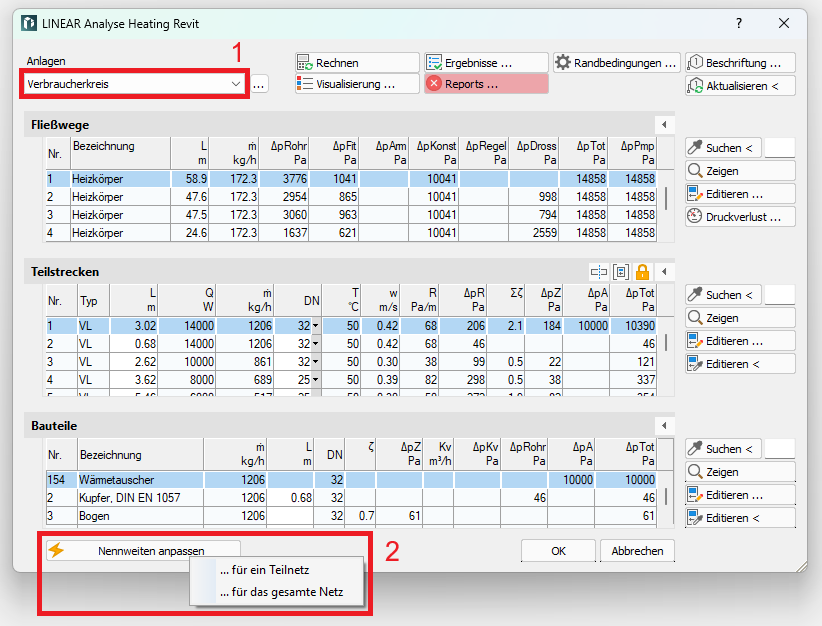Click the list icon beside the Teilstrecken lock
This screenshot has height=626, width=822.
(x=621, y=271)
